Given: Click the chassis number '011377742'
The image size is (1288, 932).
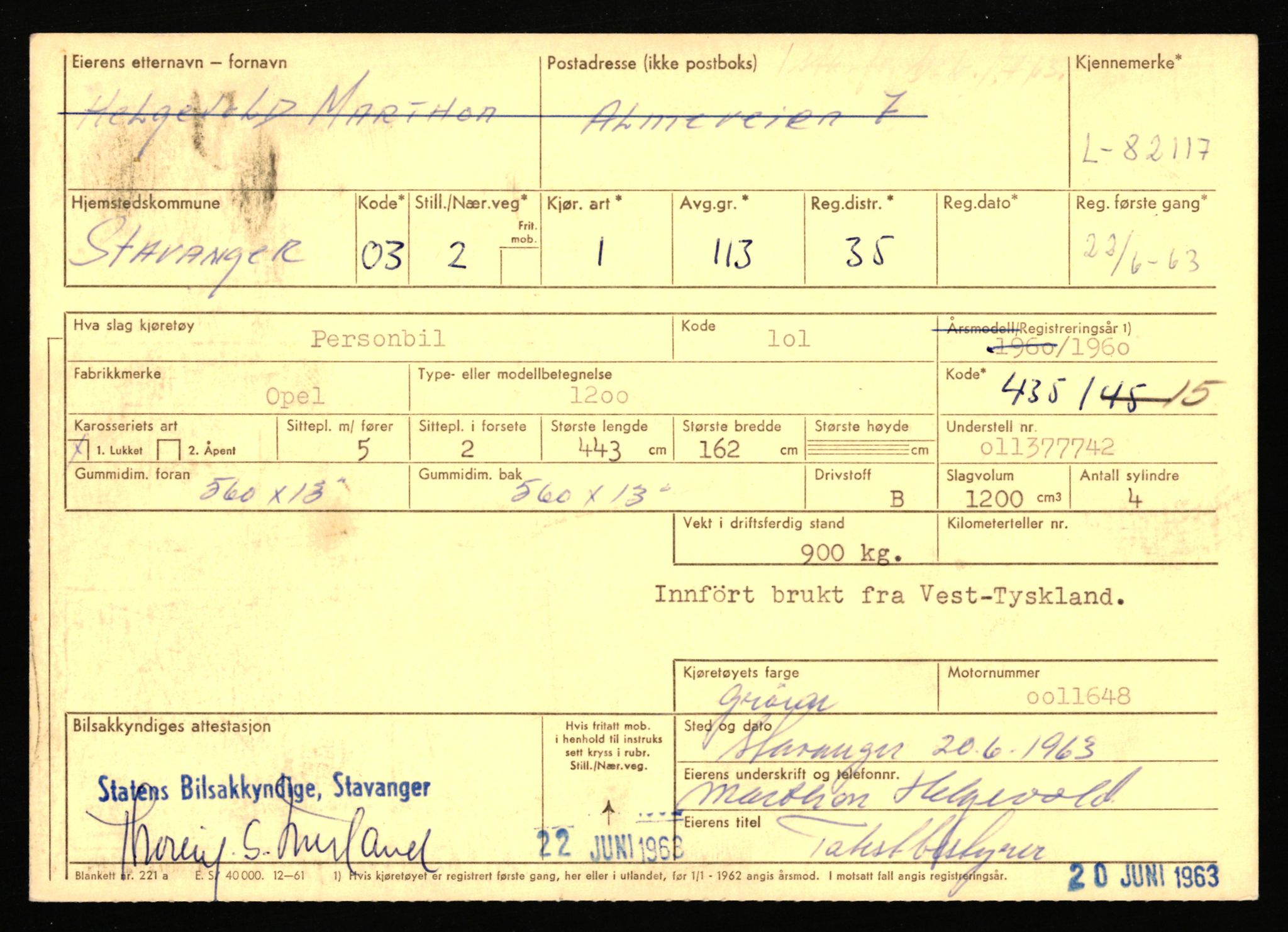Looking at the screenshot, I should (1046, 447).
